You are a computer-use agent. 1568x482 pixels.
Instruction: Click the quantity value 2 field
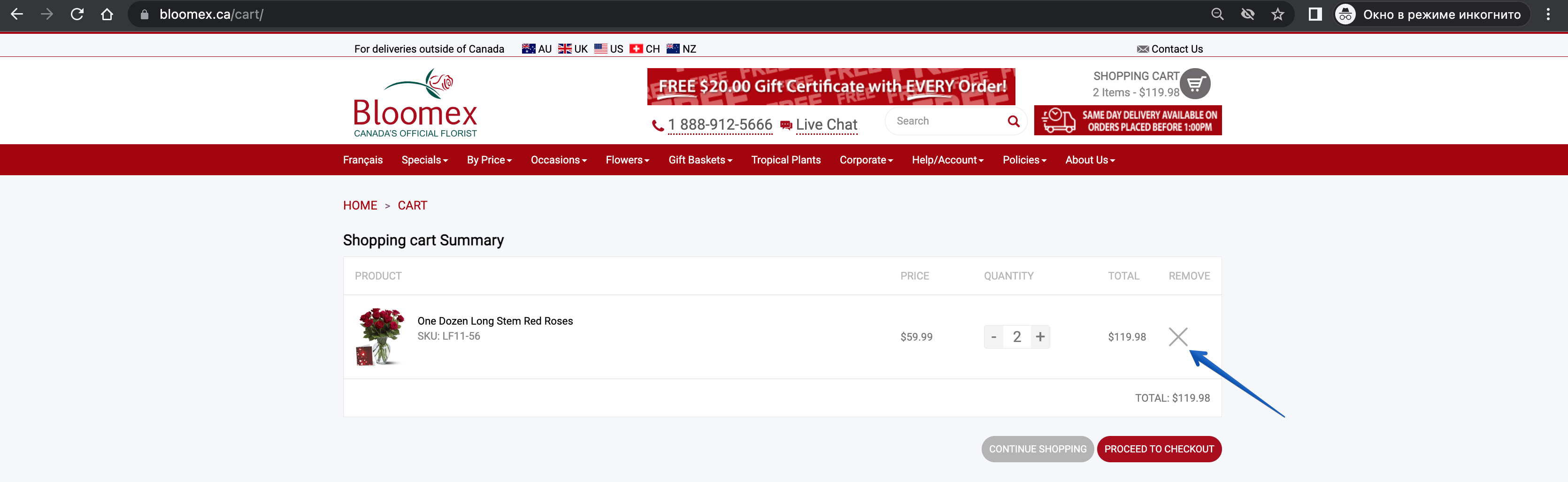coord(1016,336)
